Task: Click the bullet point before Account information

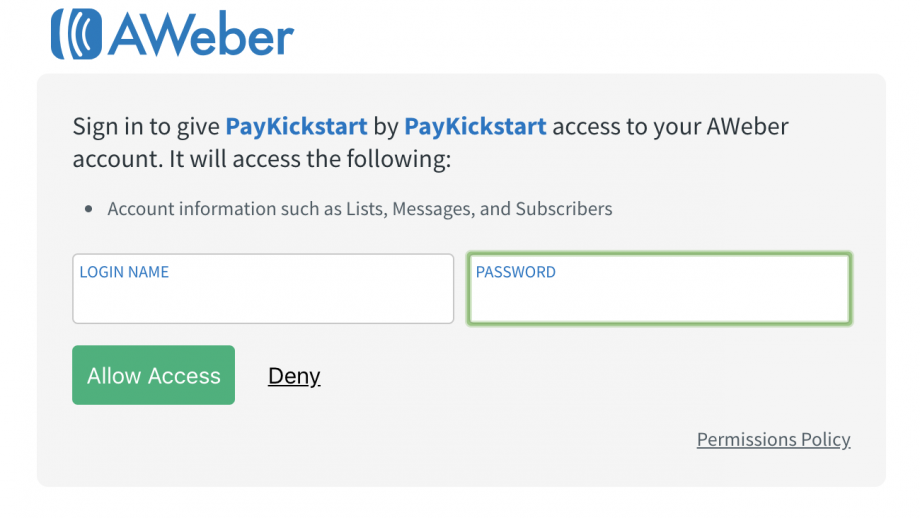Action: (89, 209)
